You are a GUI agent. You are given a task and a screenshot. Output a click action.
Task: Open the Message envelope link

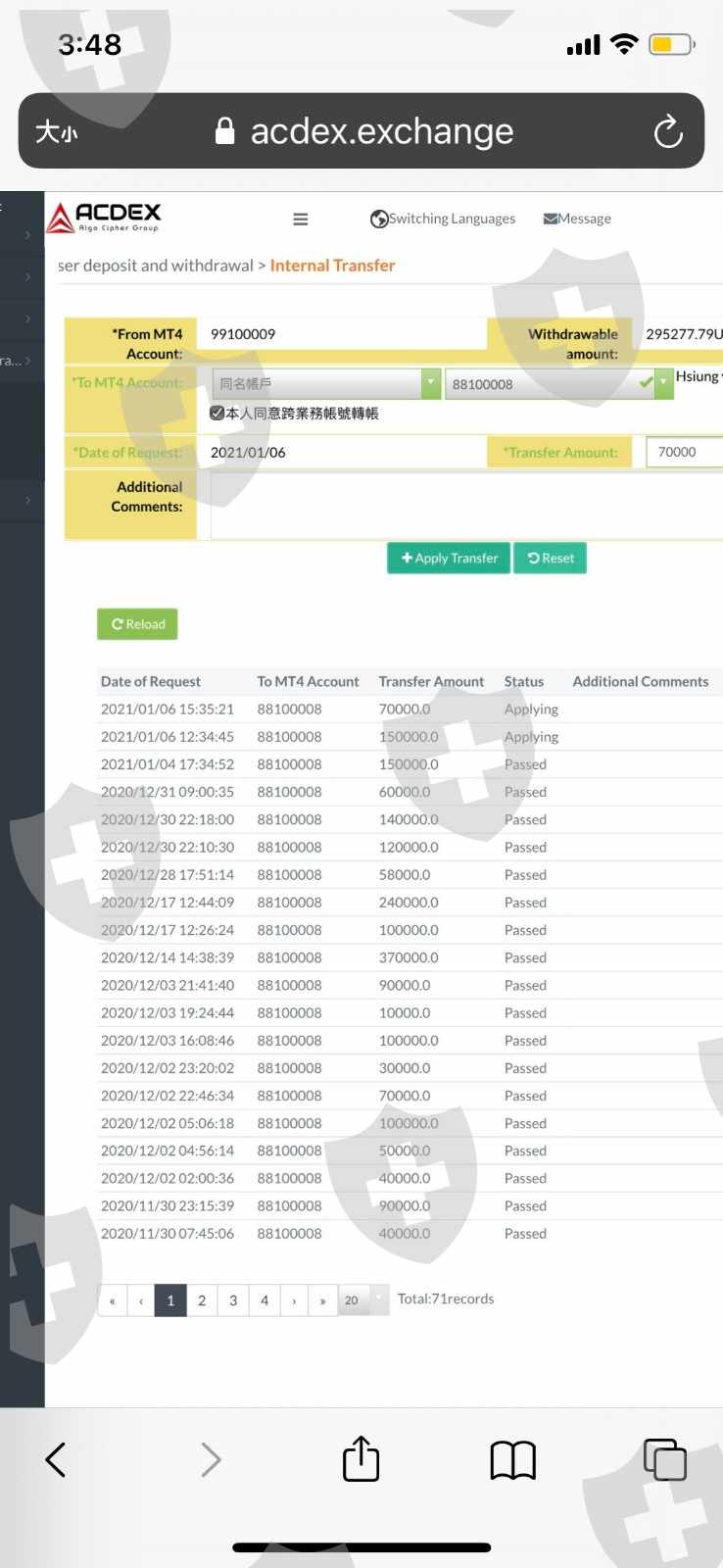click(577, 219)
